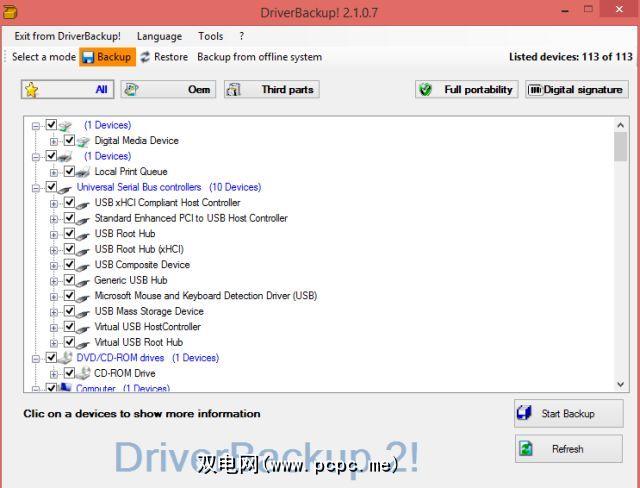
Task: Select Backup from offline system mode
Action: pyautogui.click(x=259, y=57)
